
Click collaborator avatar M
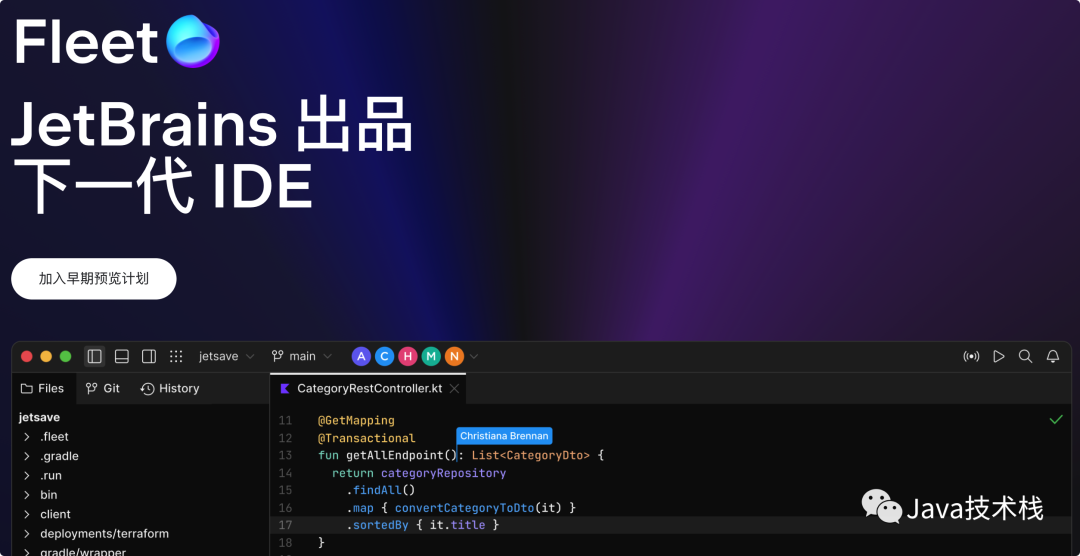point(431,356)
